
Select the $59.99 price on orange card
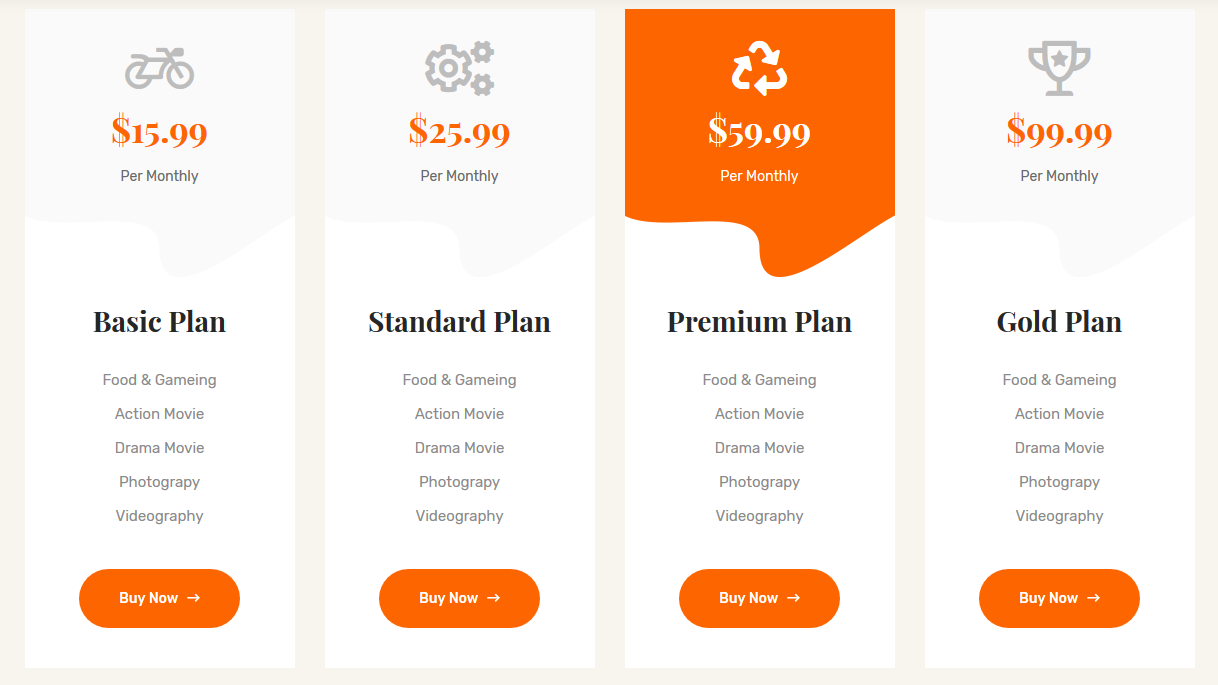[760, 132]
